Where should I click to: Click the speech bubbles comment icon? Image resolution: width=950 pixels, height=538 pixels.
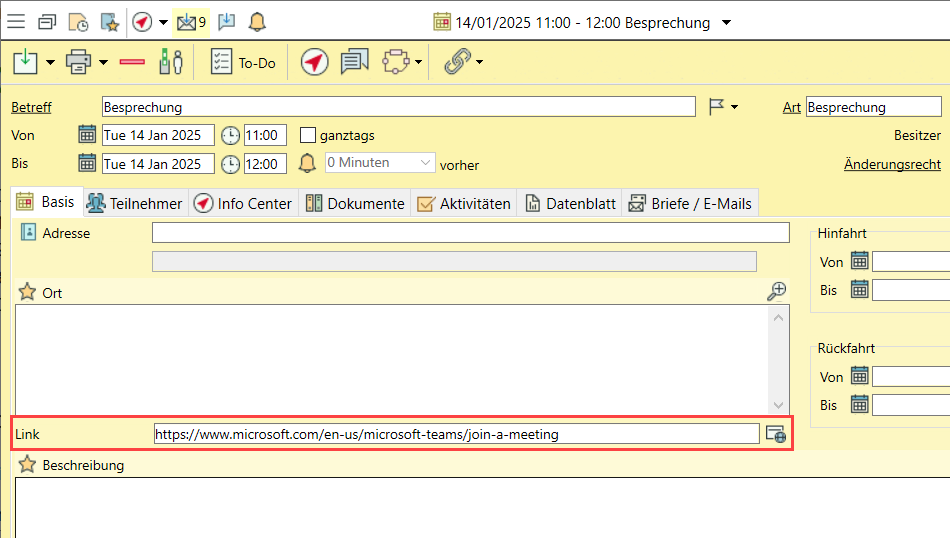[354, 62]
